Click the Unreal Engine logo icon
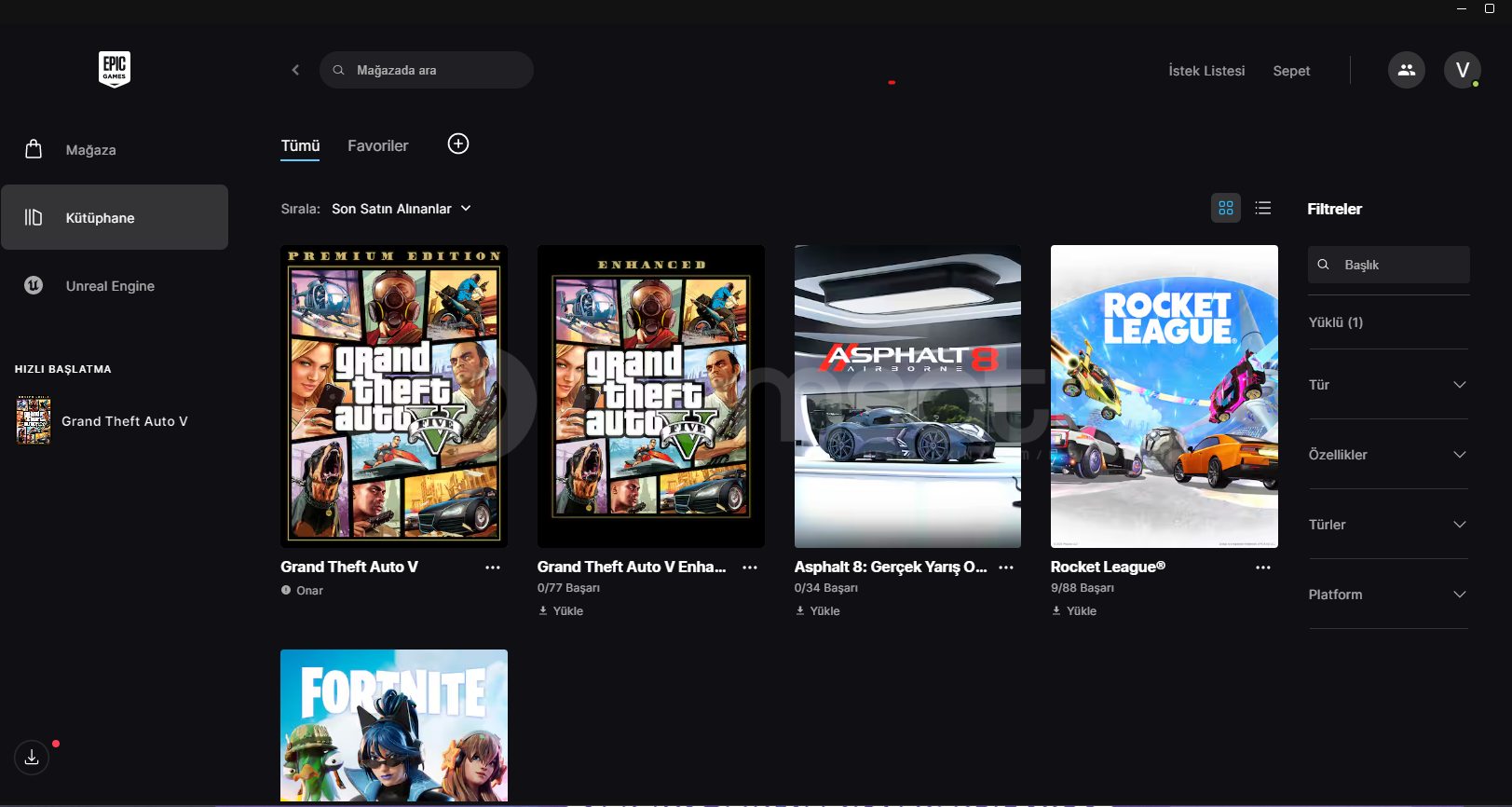 [x=34, y=285]
